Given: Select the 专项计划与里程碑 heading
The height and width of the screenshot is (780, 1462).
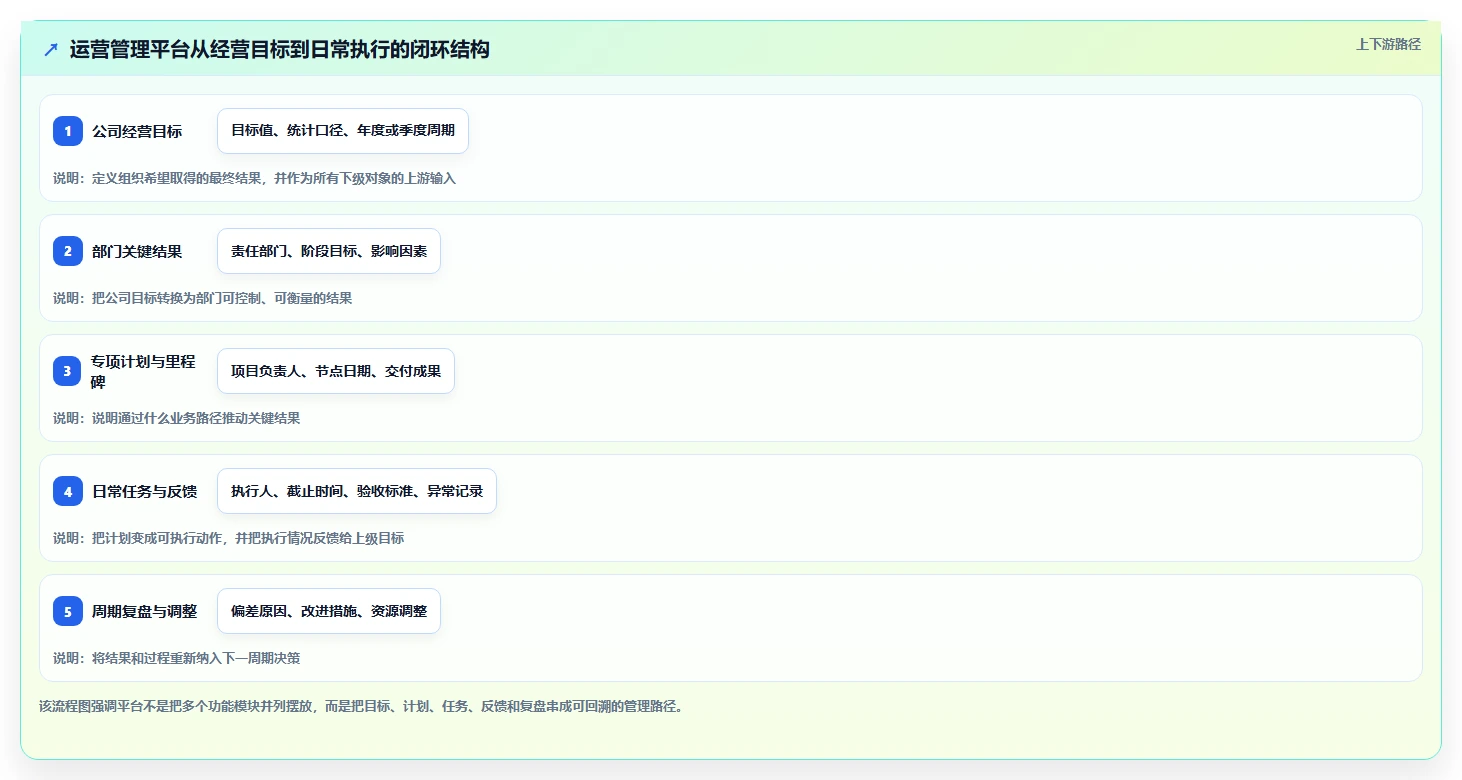Looking at the screenshot, I should (x=144, y=371).
